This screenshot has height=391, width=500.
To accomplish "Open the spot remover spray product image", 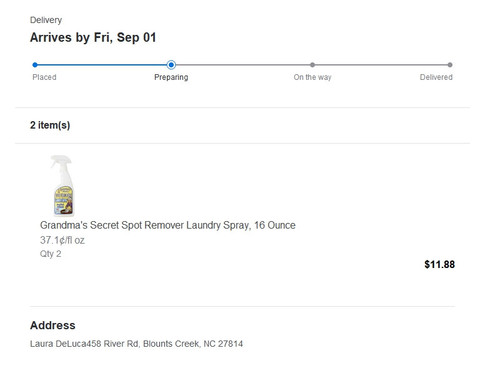I will coord(62,185).
